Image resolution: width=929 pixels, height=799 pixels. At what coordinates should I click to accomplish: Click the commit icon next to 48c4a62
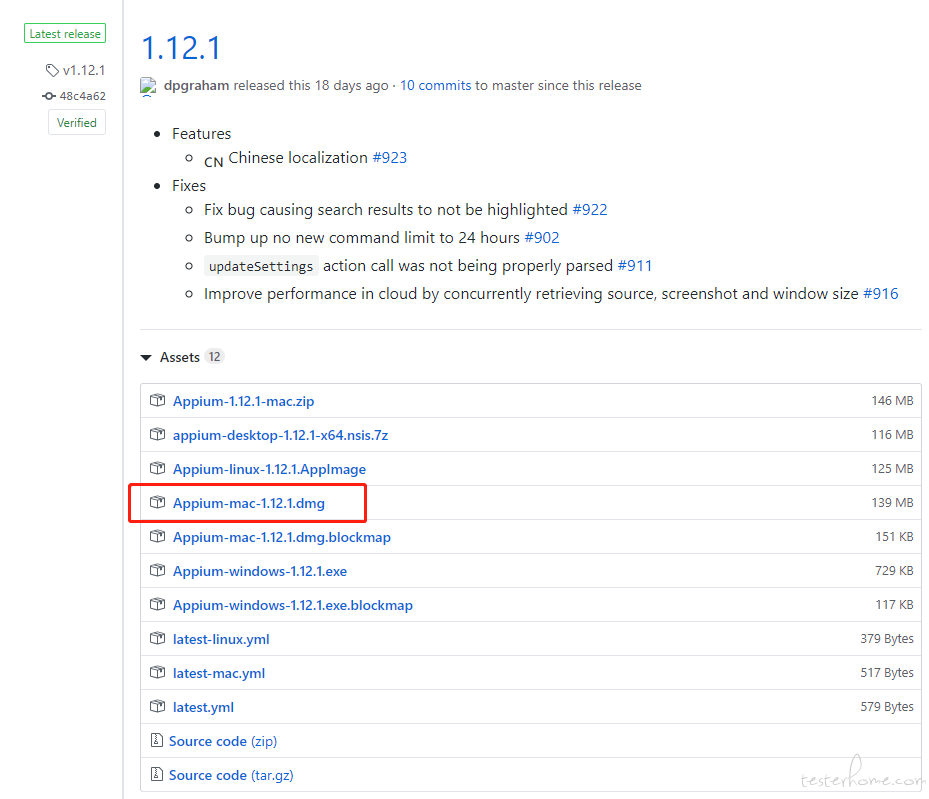49,96
